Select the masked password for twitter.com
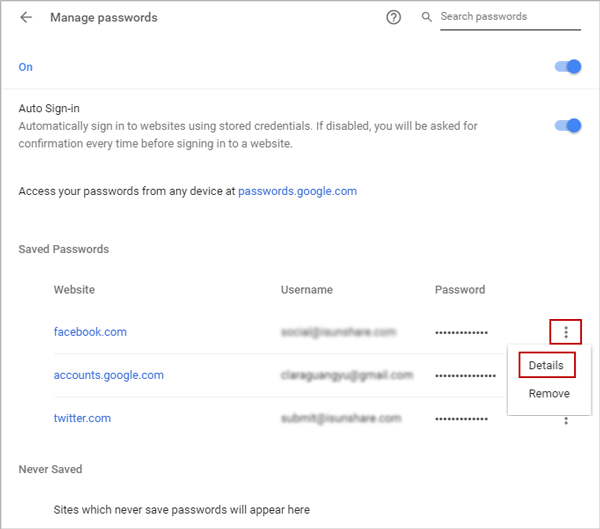 pos(461,419)
